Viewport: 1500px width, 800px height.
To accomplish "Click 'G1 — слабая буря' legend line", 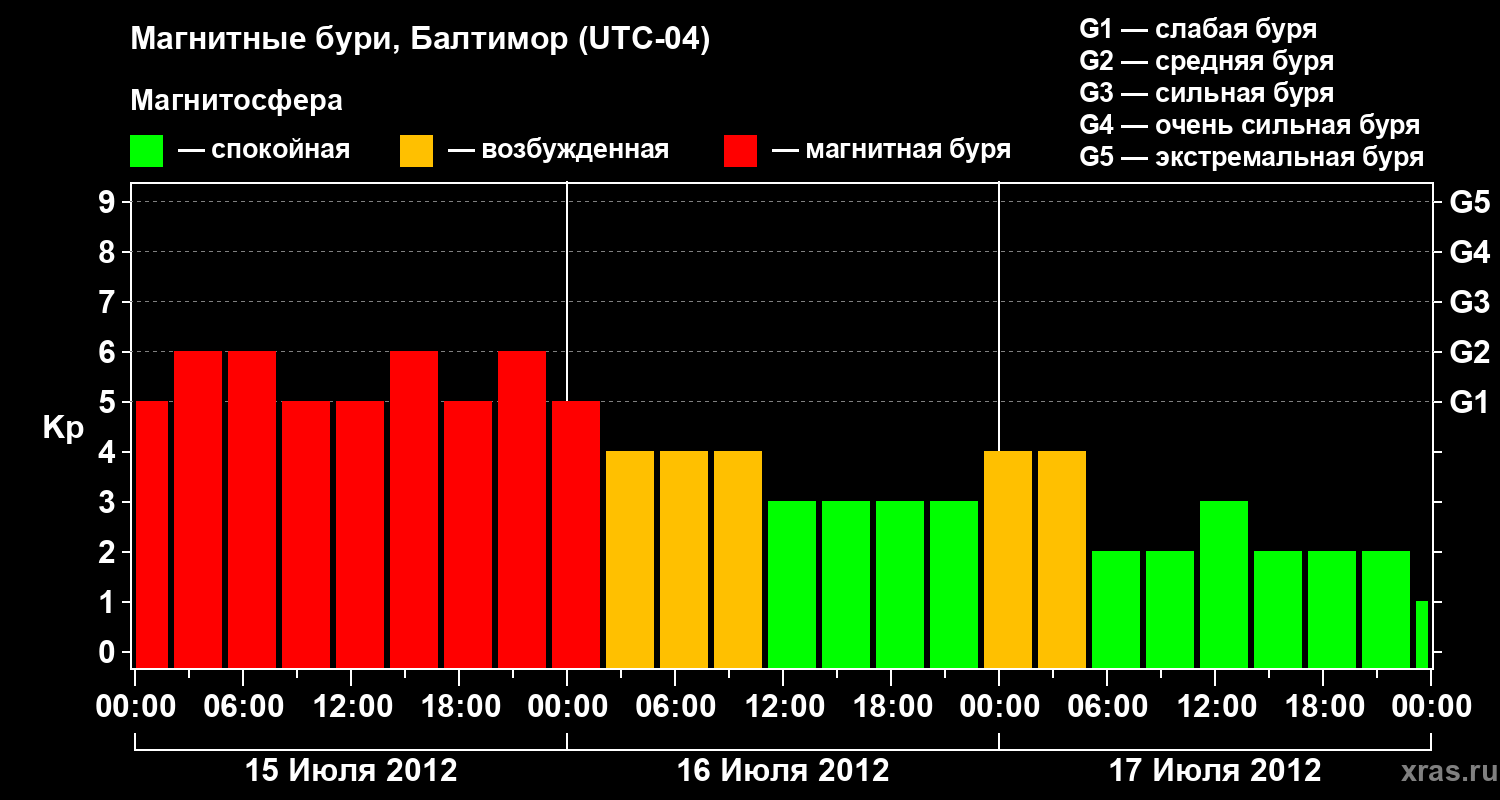I will click(x=1198, y=29).
